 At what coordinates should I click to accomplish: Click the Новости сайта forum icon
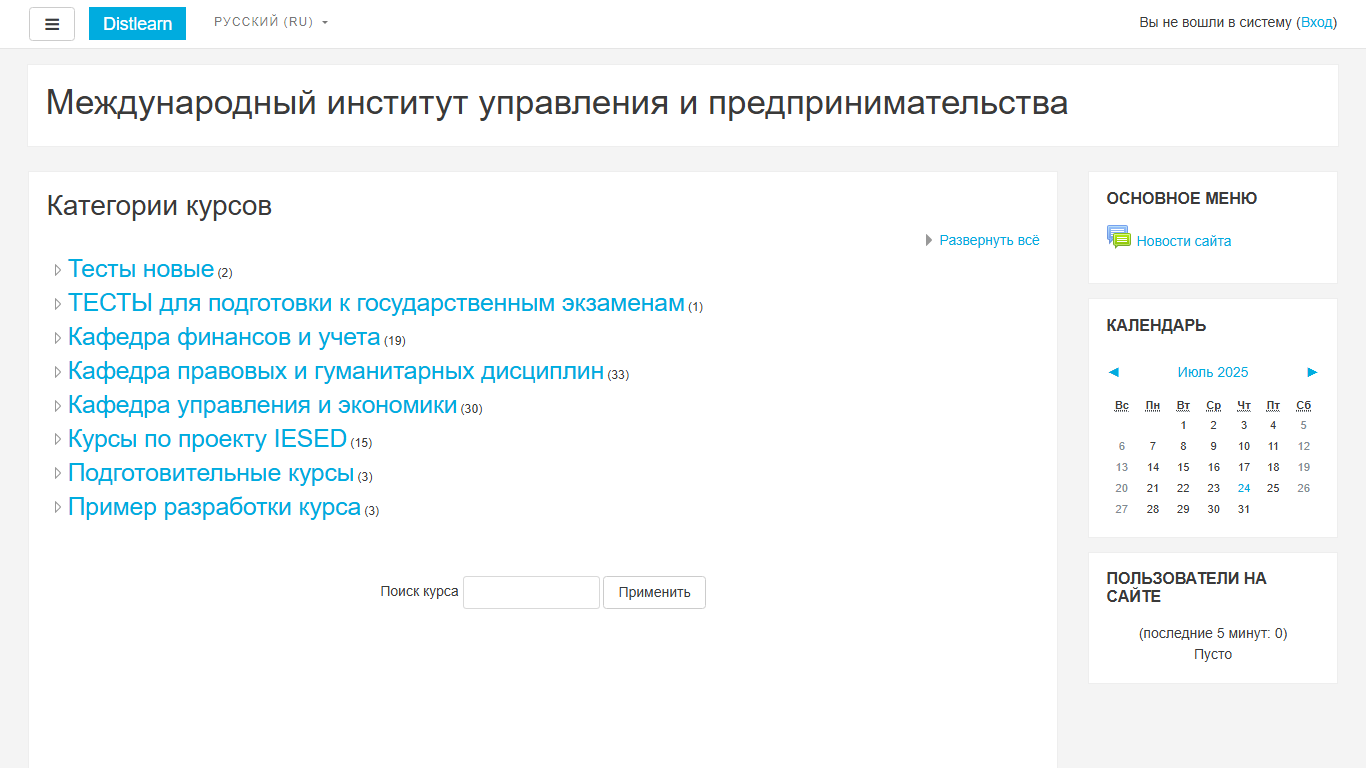click(x=1119, y=238)
